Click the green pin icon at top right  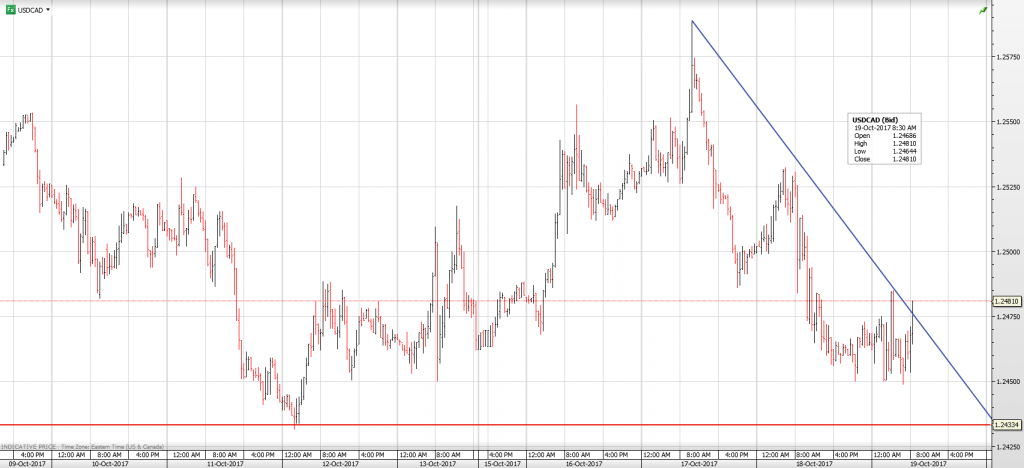click(983, 9)
